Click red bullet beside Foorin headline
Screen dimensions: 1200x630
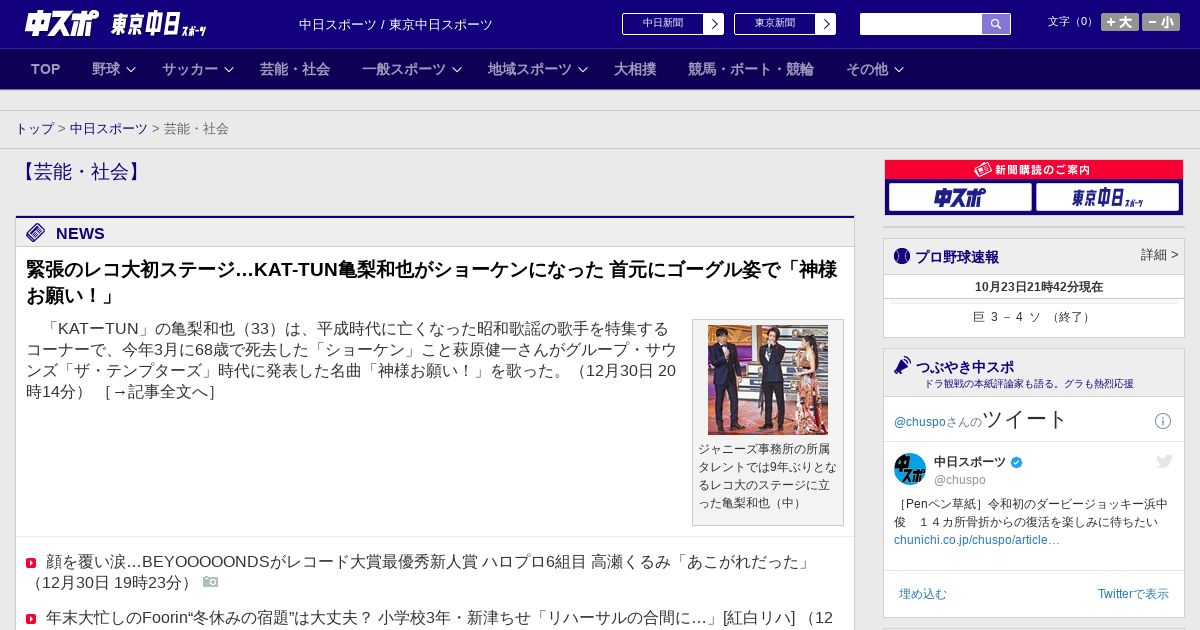coord(31,619)
